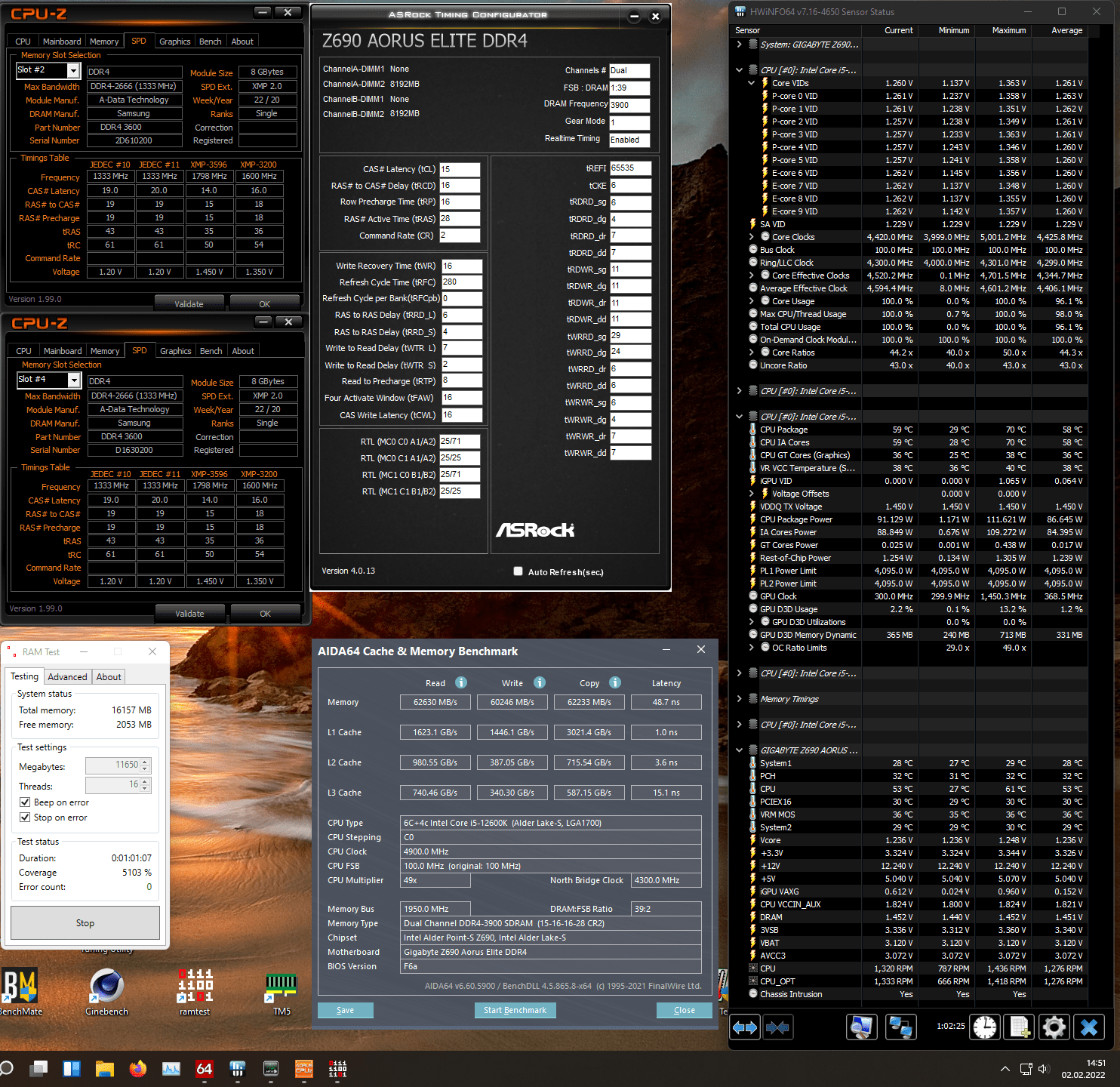Collapse the Core VIDs tree node
This screenshot has height=1087, width=1120.
752,83
